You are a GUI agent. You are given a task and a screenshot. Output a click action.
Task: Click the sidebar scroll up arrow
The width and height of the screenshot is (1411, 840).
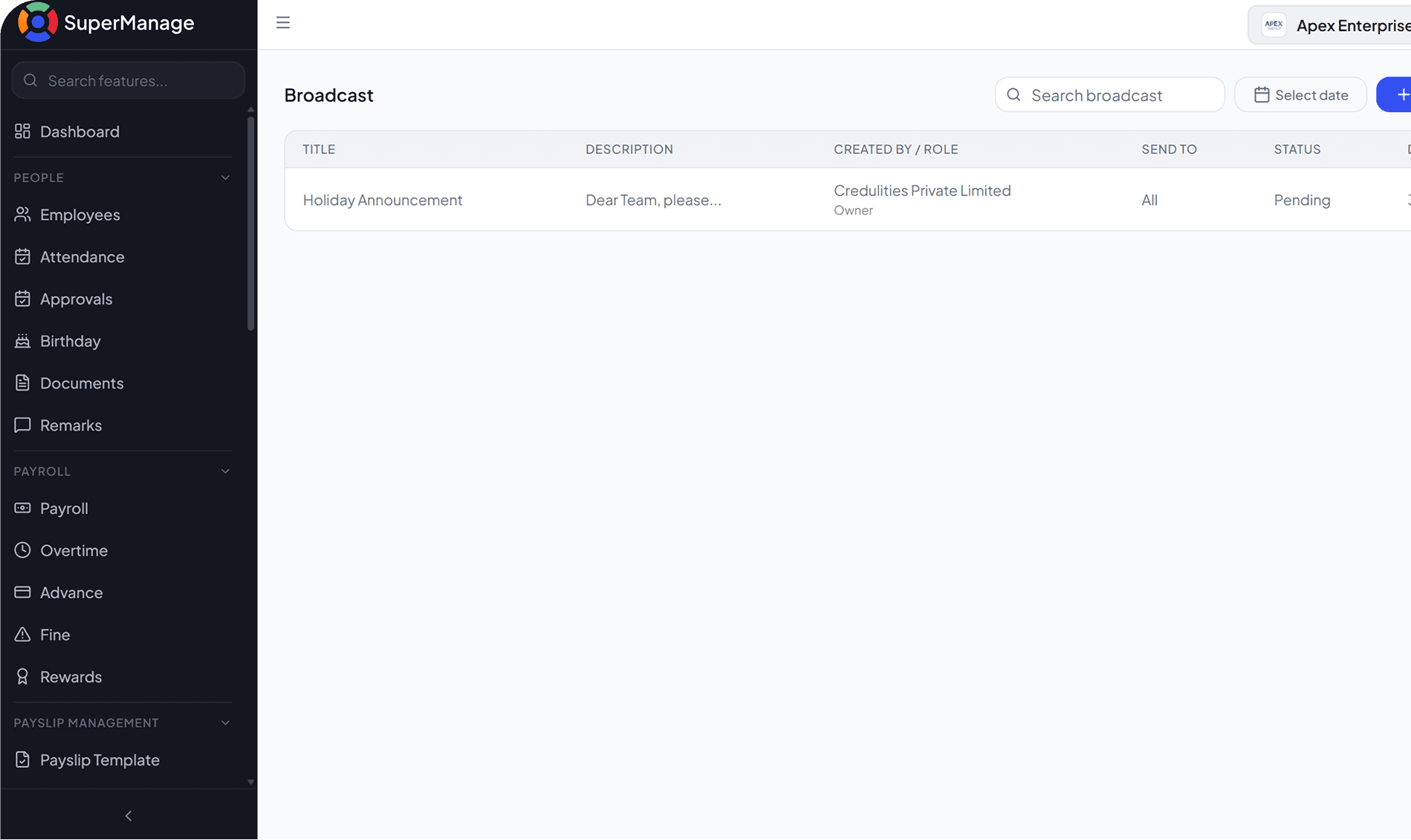pyautogui.click(x=250, y=109)
